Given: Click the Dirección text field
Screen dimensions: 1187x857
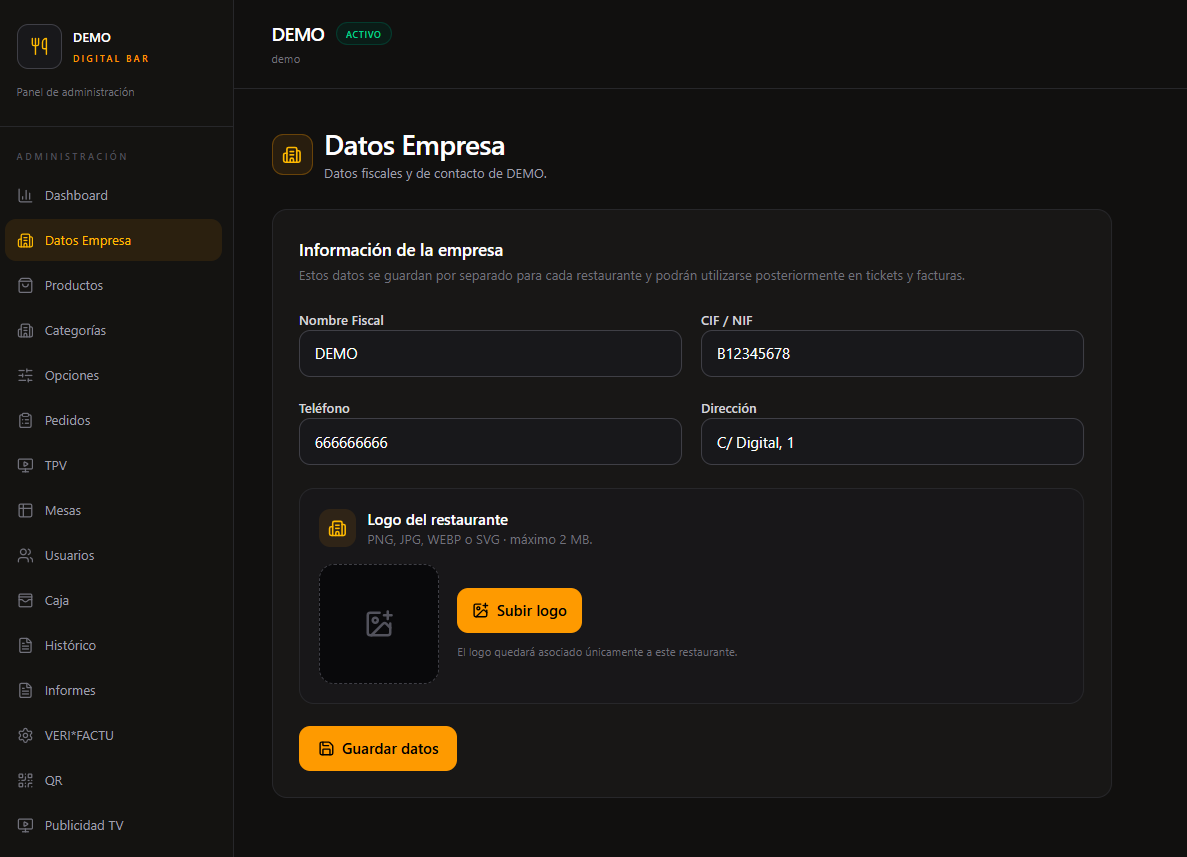Looking at the screenshot, I should tap(893, 442).
